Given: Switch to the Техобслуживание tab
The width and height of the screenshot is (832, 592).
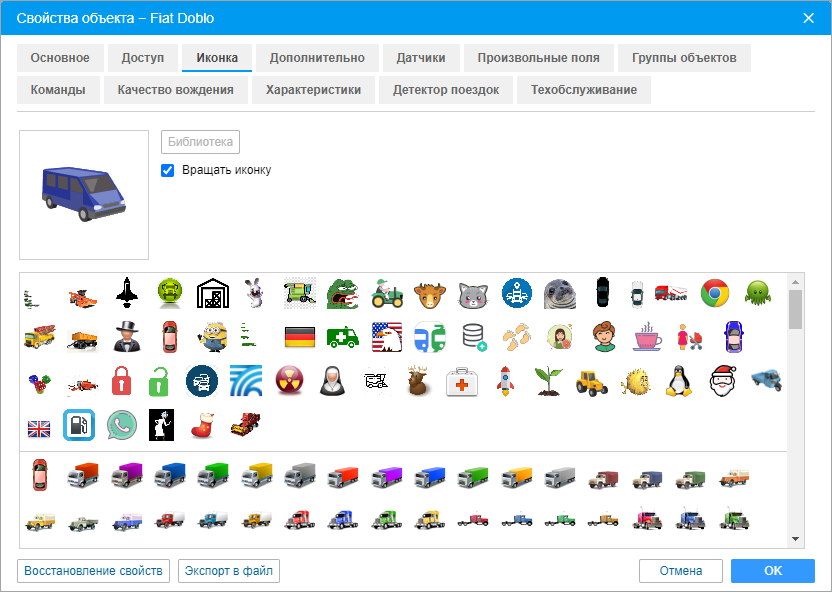Looking at the screenshot, I should pos(584,90).
